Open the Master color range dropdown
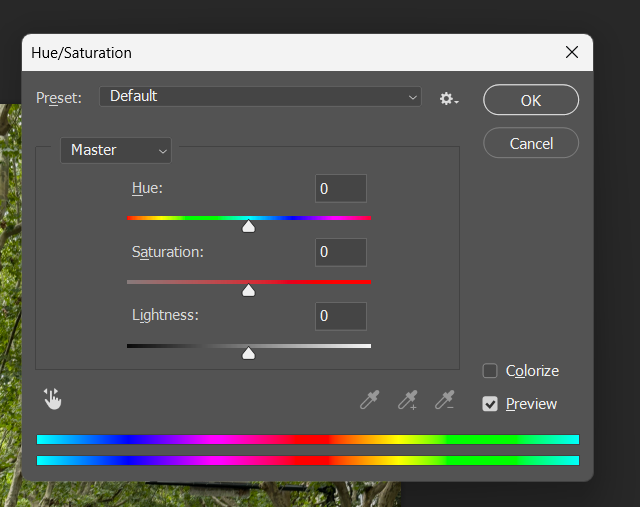 pos(116,150)
